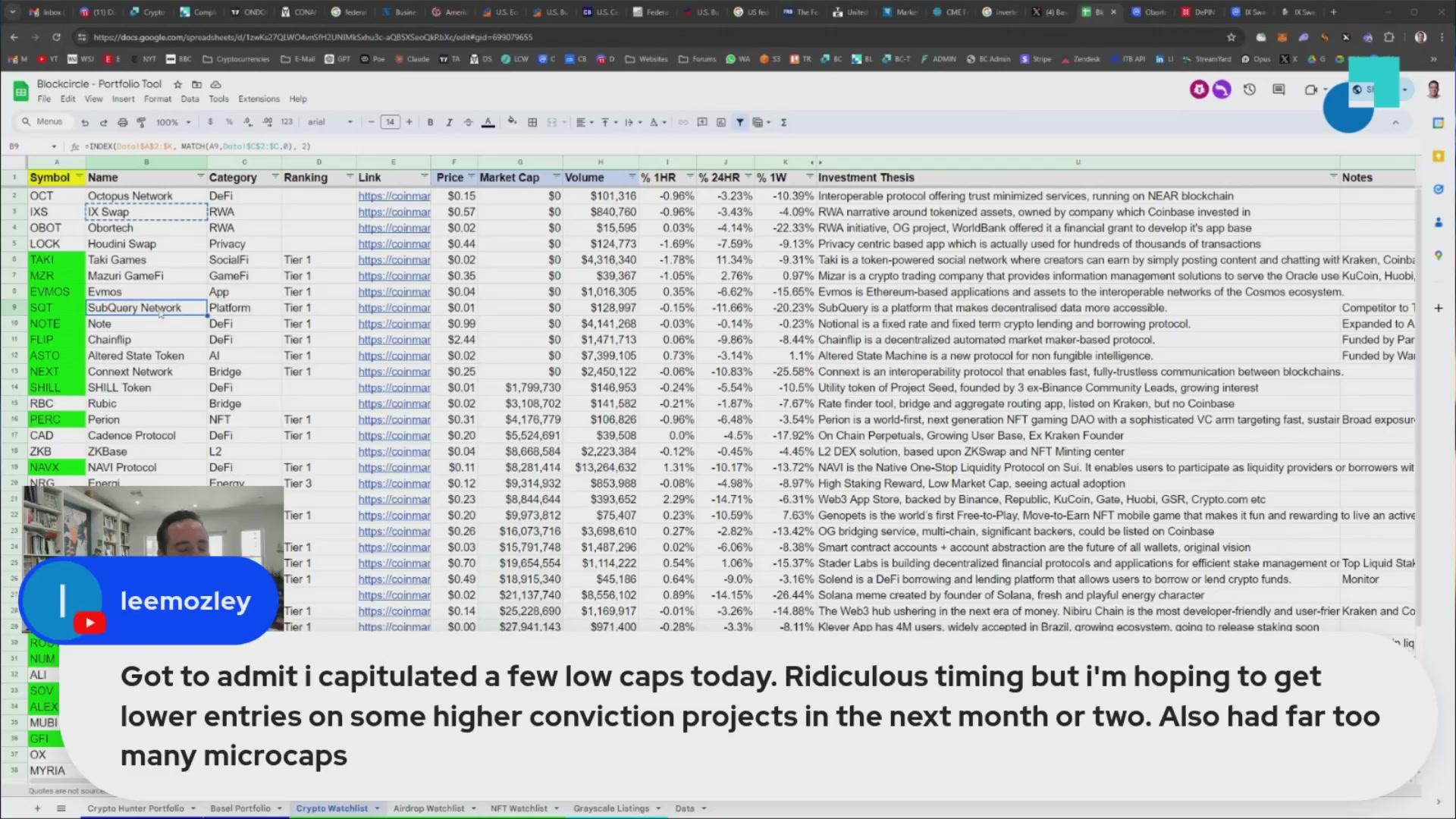This screenshot has height=819, width=1456.
Task: Toggle italic formatting
Action: tap(449, 122)
